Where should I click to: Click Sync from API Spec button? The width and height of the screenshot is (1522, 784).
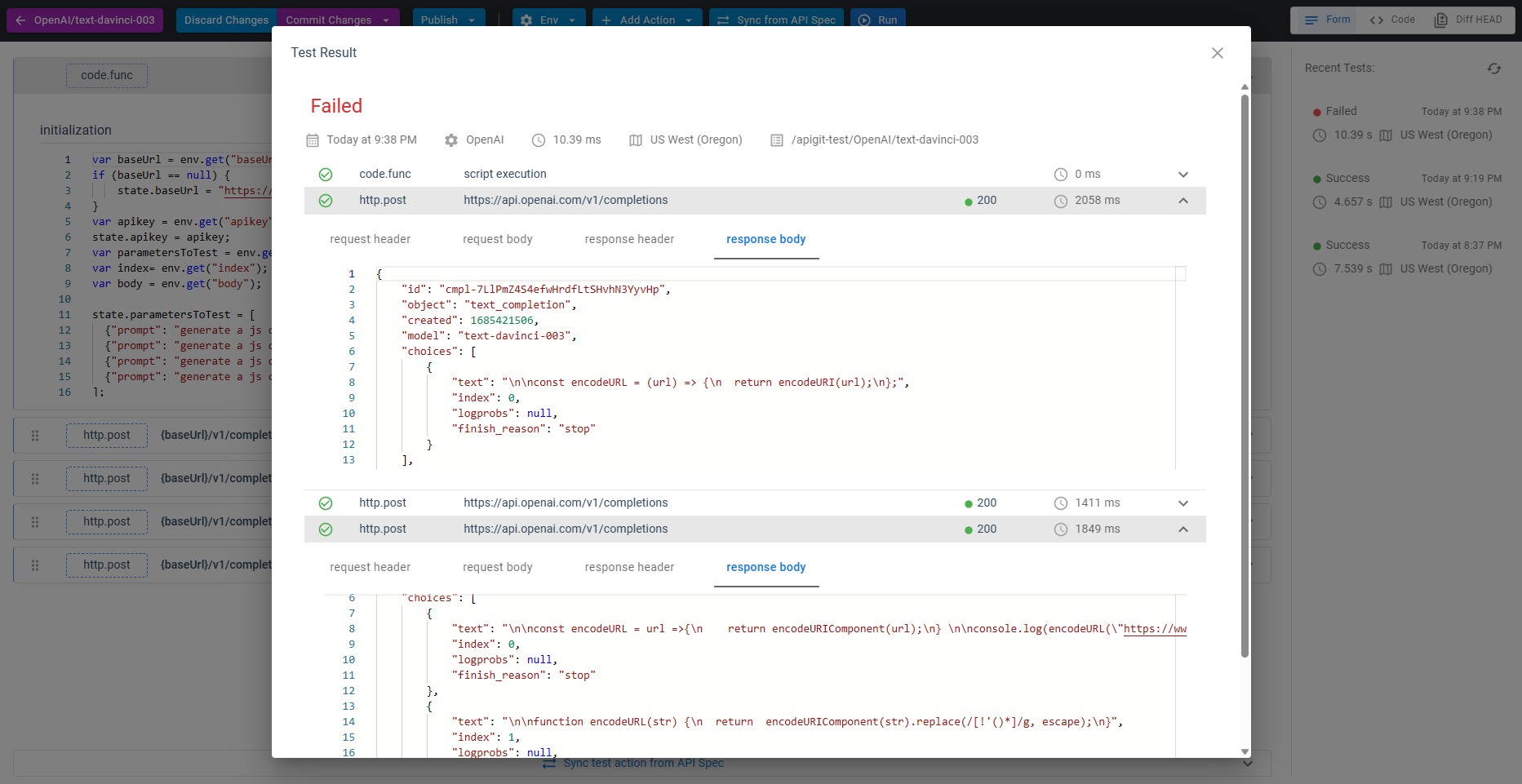coord(776,20)
